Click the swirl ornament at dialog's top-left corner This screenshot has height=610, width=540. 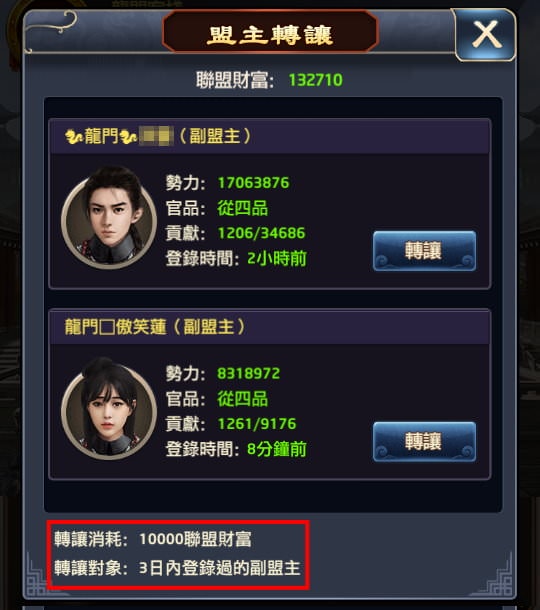[x=51, y=30]
